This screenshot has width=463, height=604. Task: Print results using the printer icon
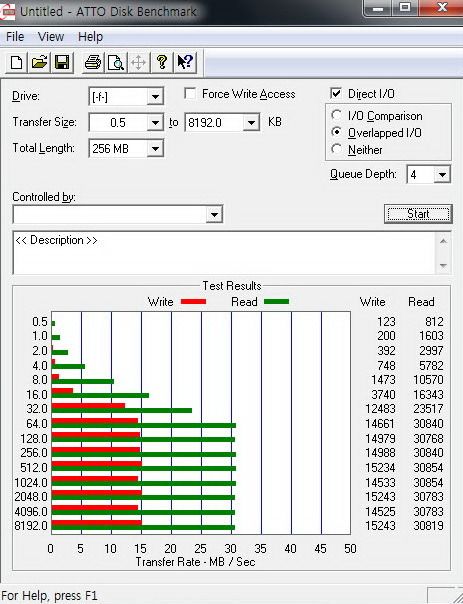(92, 62)
